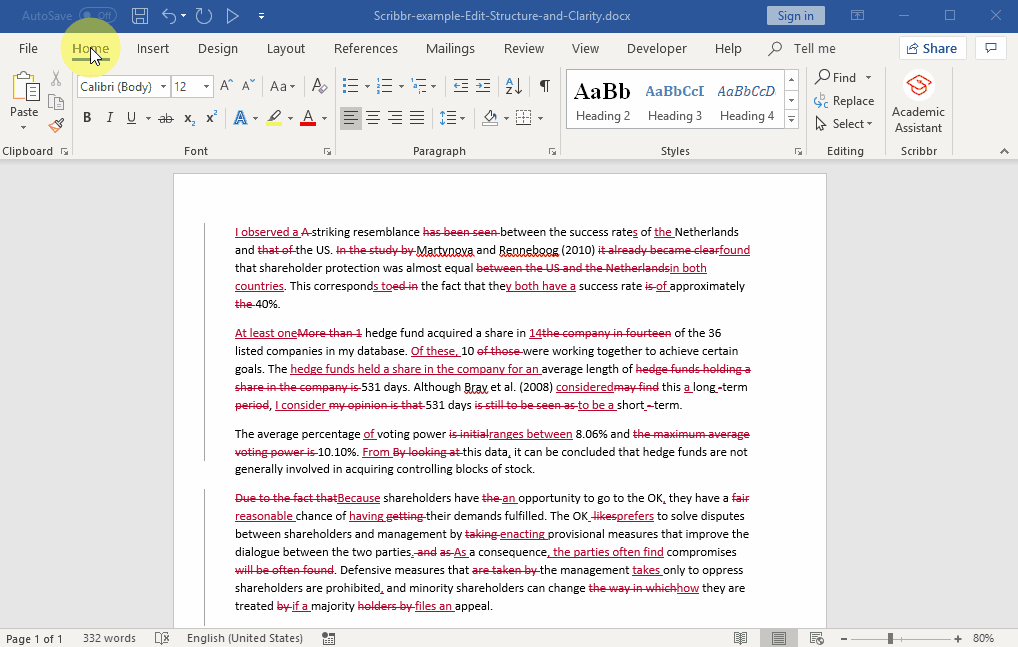
Task: Toggle Italic formatting
Action: [x=109, y=117]
